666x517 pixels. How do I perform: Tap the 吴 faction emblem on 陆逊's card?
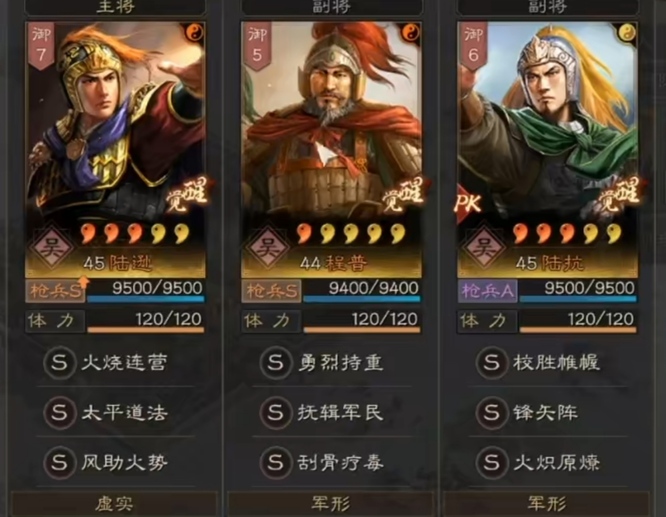click(x=52, y=247)
